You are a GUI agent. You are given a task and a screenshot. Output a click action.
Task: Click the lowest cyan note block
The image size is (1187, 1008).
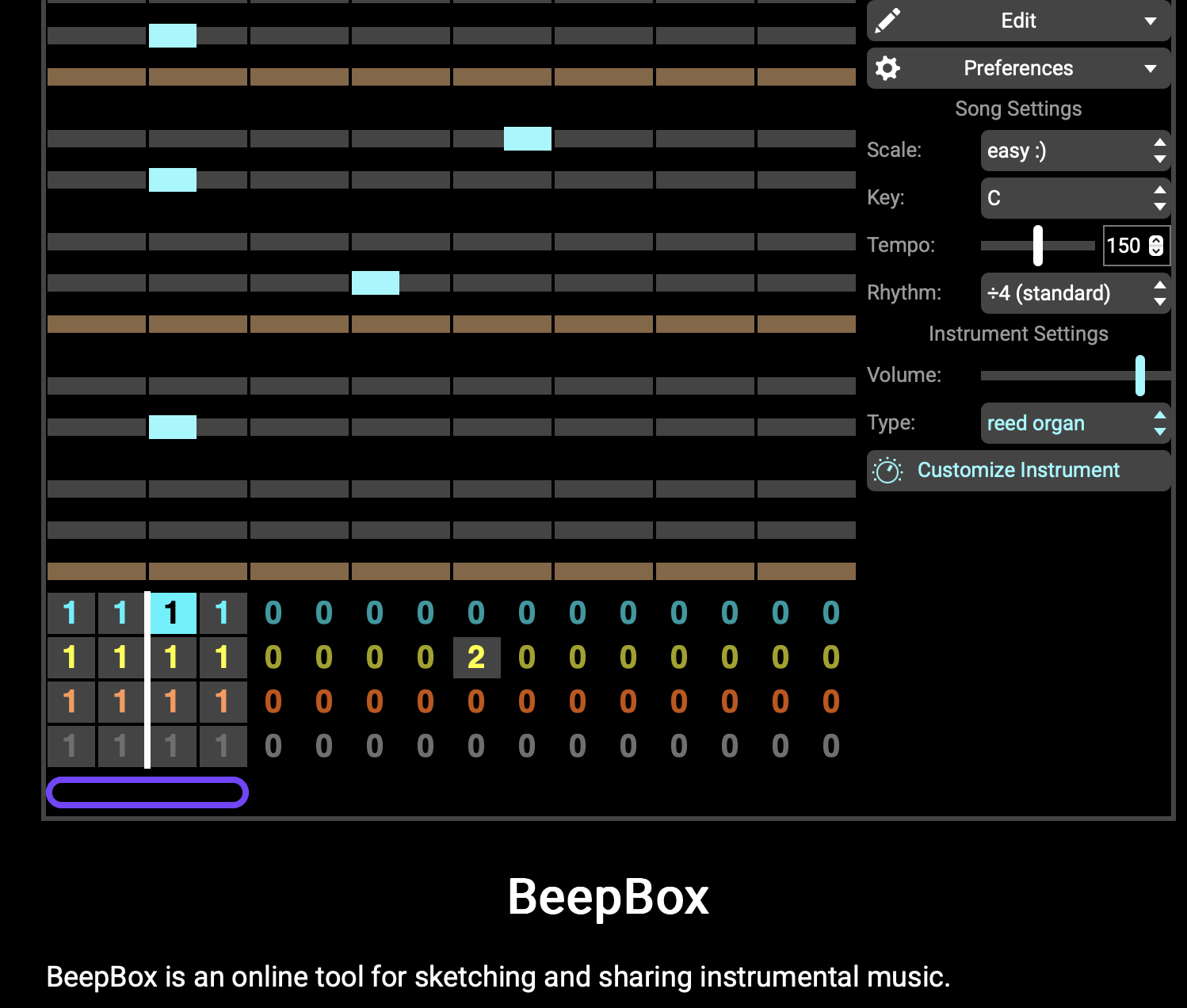click(173, 427)
